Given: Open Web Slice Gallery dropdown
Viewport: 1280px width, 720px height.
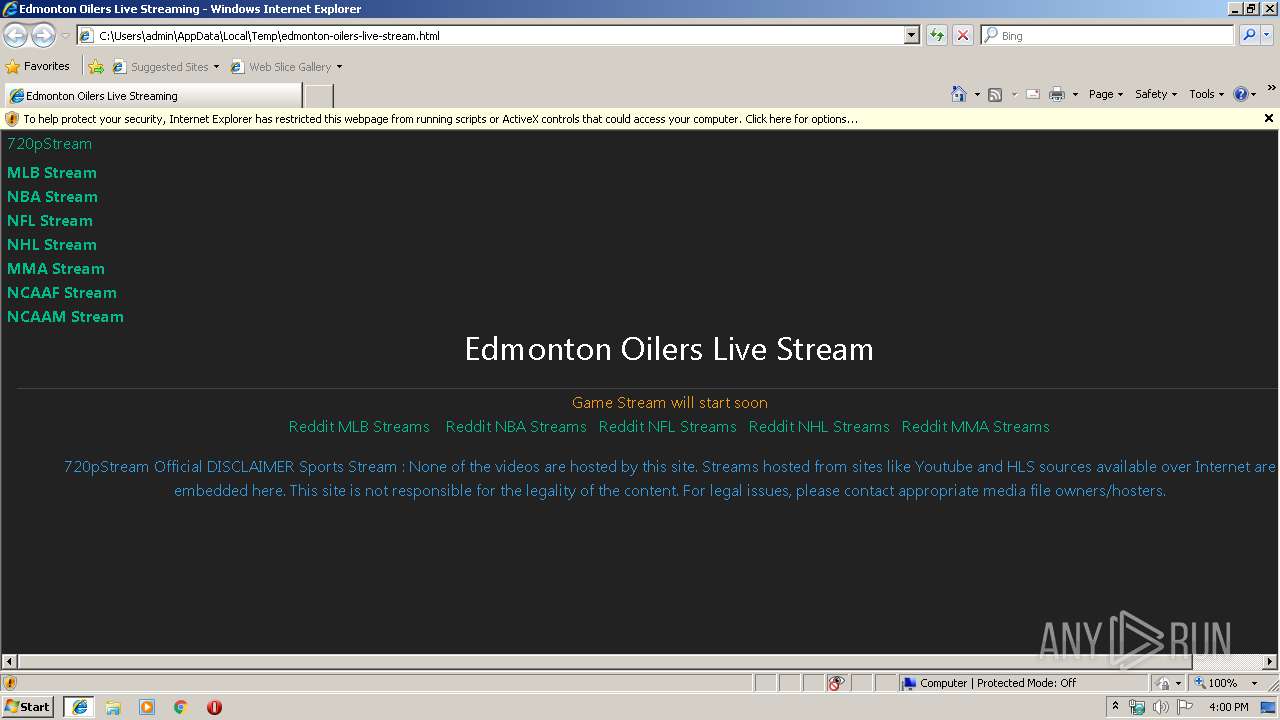Looking at the screenshot, I should point(287,67).
